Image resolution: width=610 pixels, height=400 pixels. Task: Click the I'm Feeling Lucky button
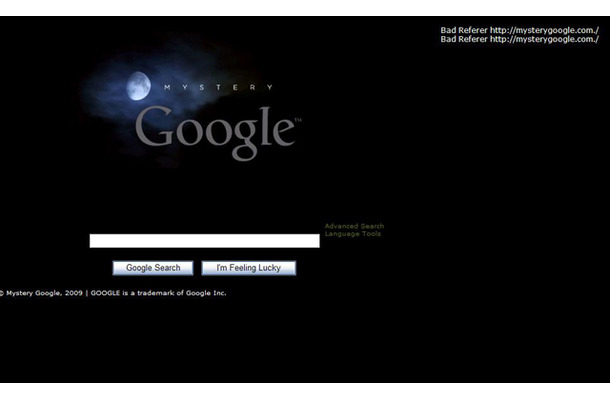coord(249,268)
